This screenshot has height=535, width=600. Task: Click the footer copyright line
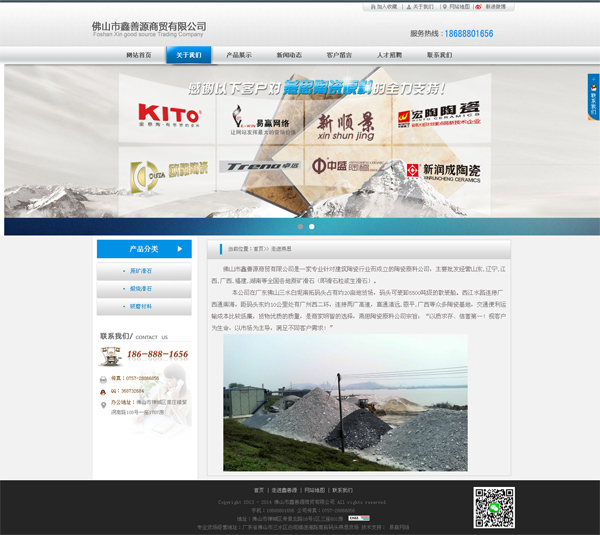click(x=302, y=502)
